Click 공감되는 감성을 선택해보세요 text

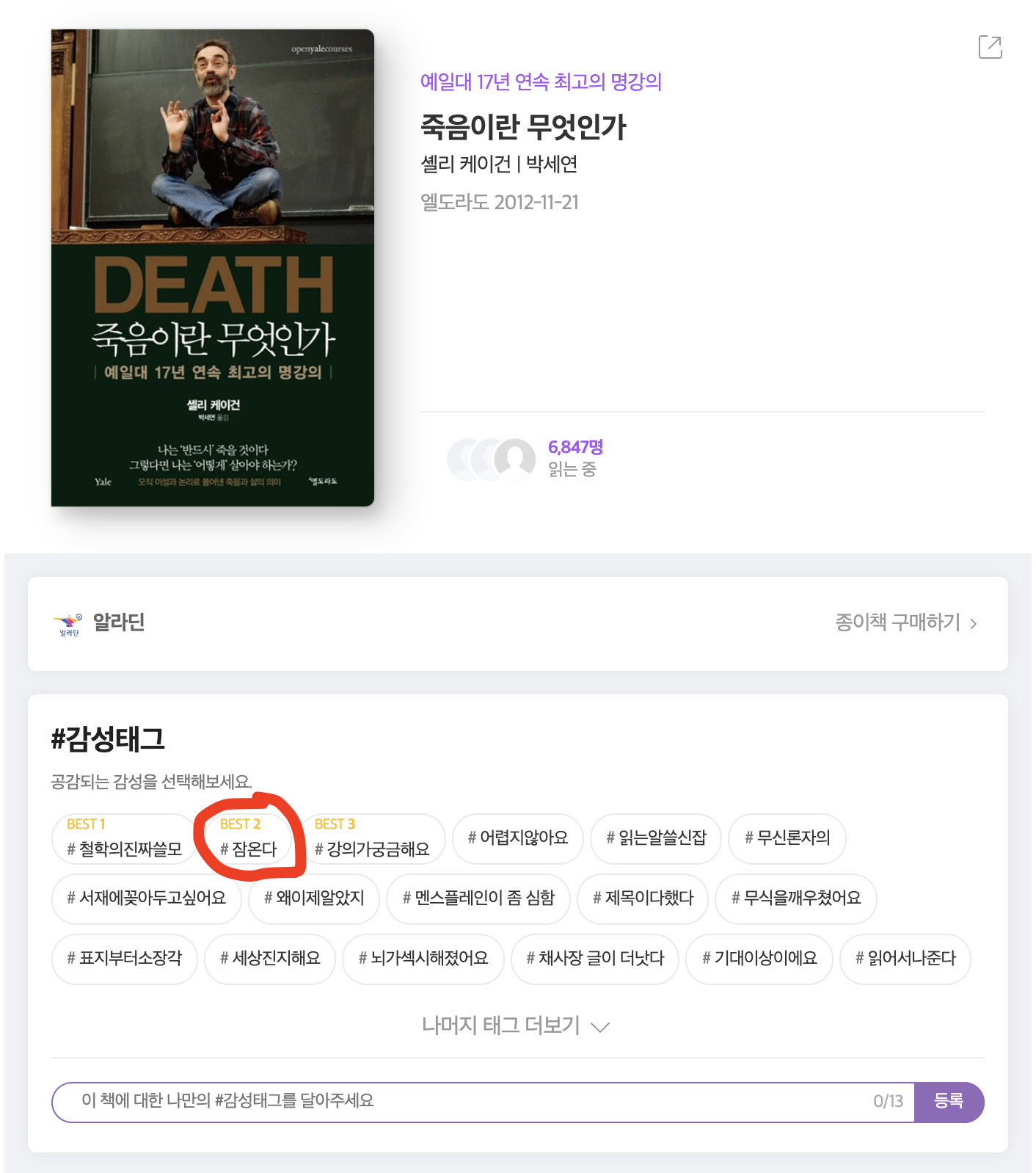coord(151,782)
